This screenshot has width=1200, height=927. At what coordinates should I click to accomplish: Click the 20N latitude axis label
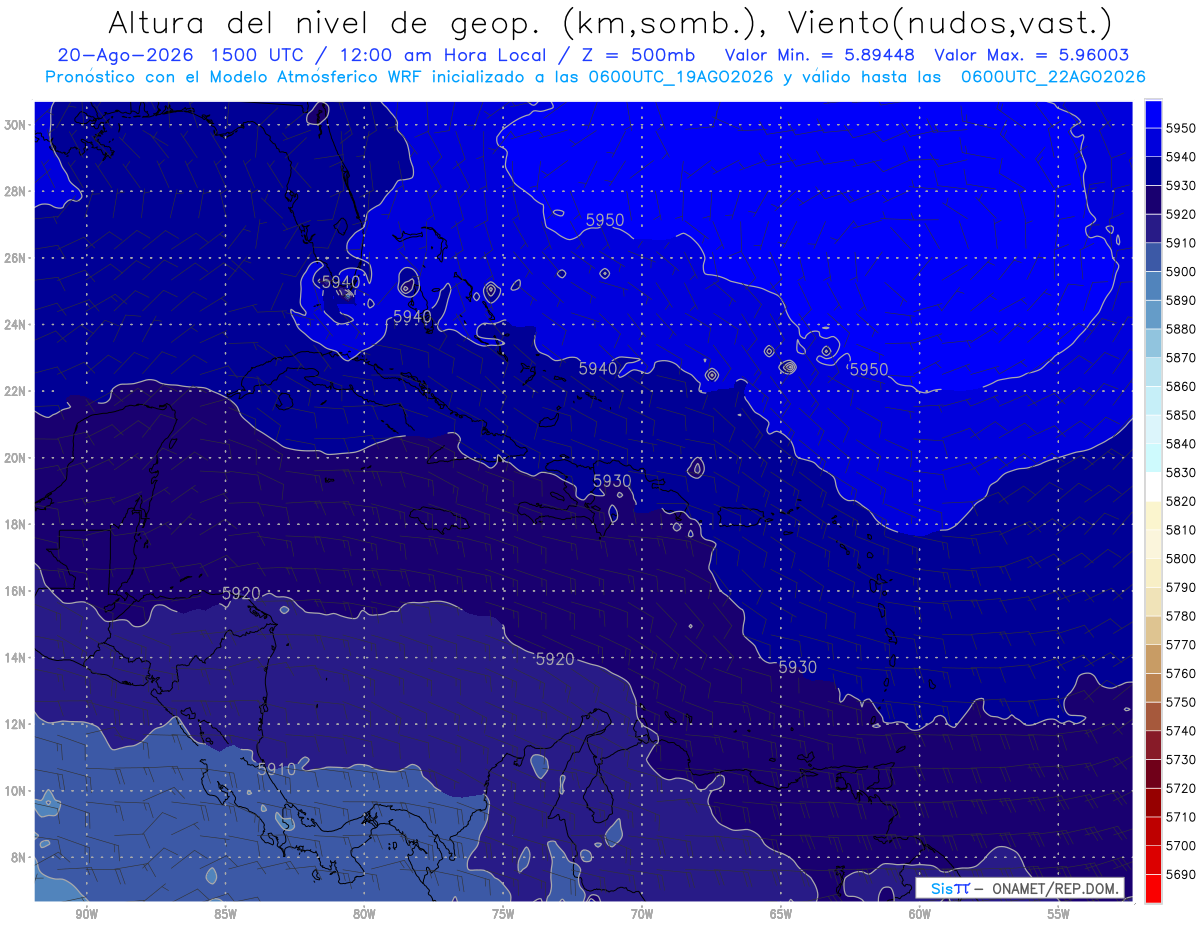click(17, 458)
